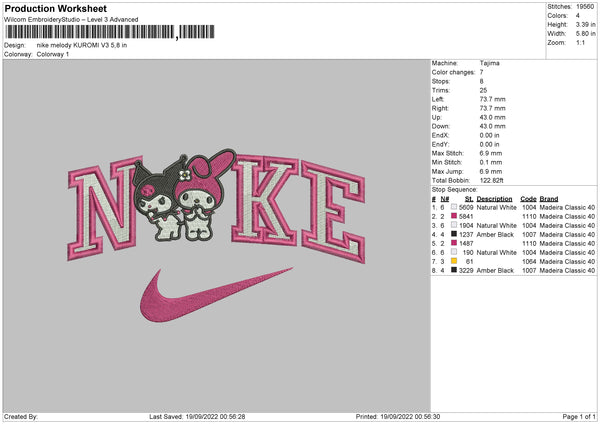
Task: Click the 'Color changes:' label
Action: [453, 72]
